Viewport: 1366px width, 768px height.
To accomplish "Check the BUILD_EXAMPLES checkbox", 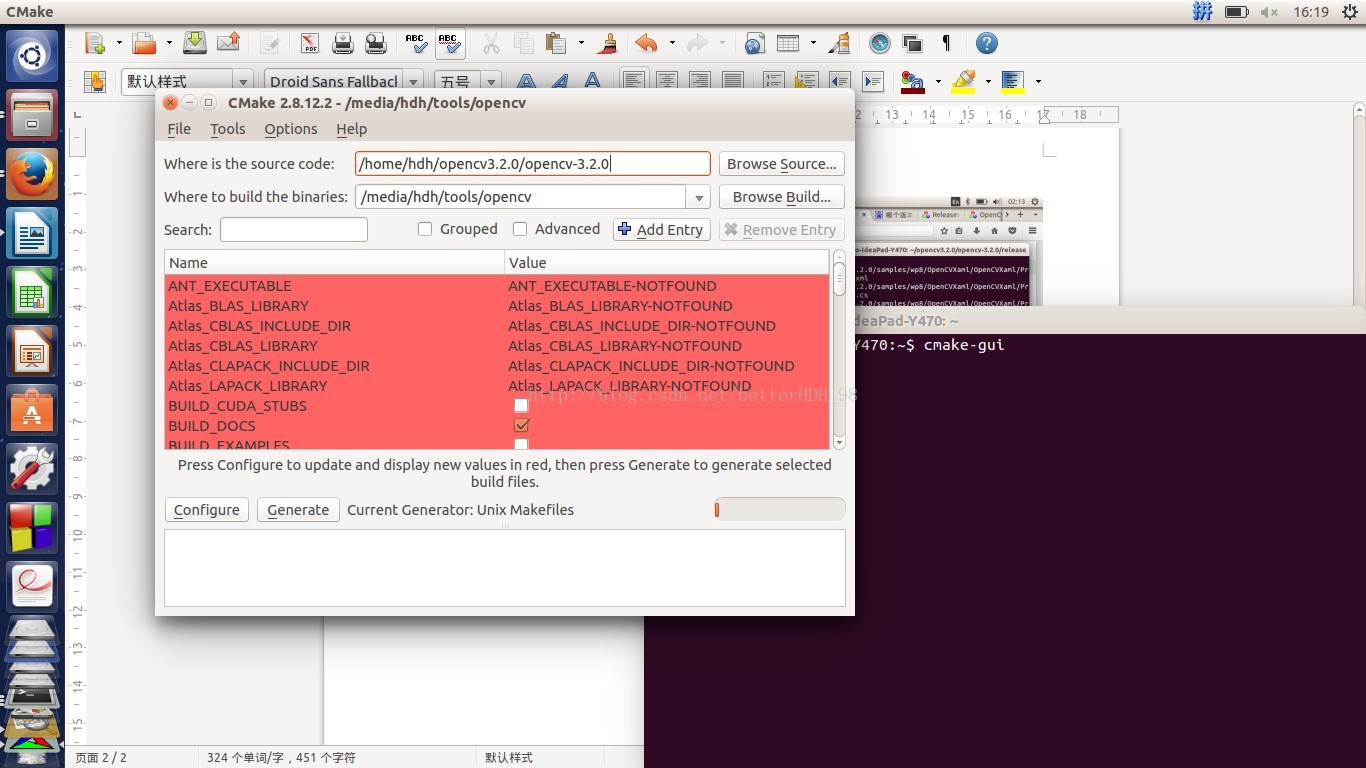I will (521, 444).
